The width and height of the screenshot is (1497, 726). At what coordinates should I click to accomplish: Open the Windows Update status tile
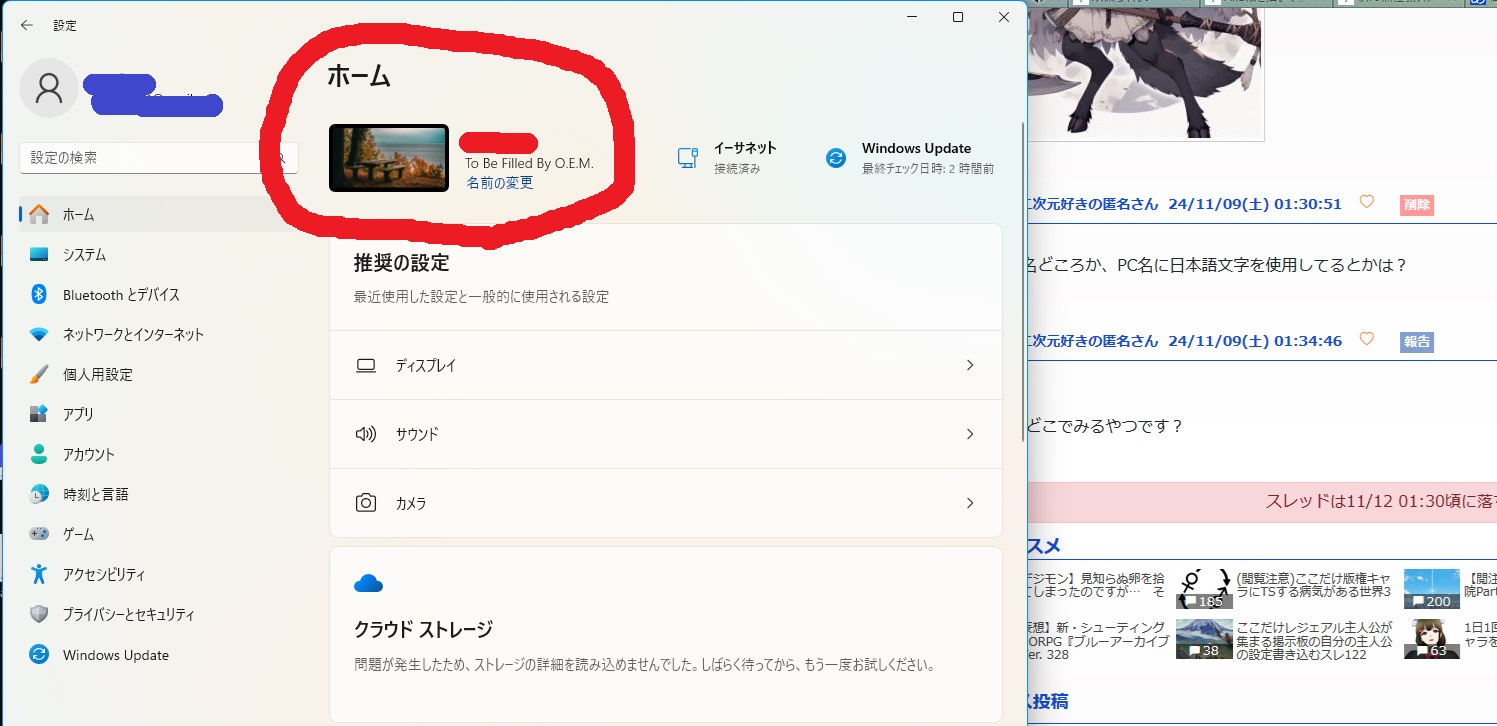pos(908,158)
